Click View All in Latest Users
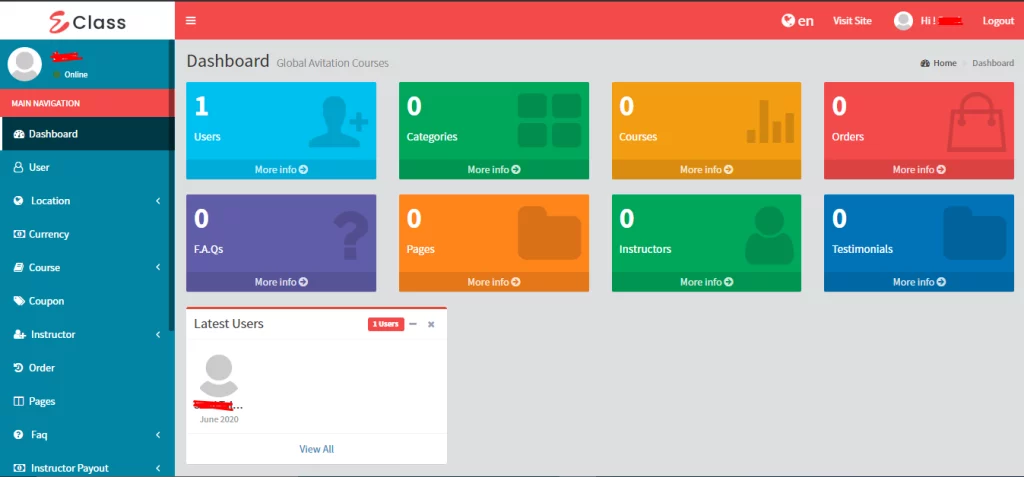The width and height of the screenshot is (1024, 477). click(317, 449)
